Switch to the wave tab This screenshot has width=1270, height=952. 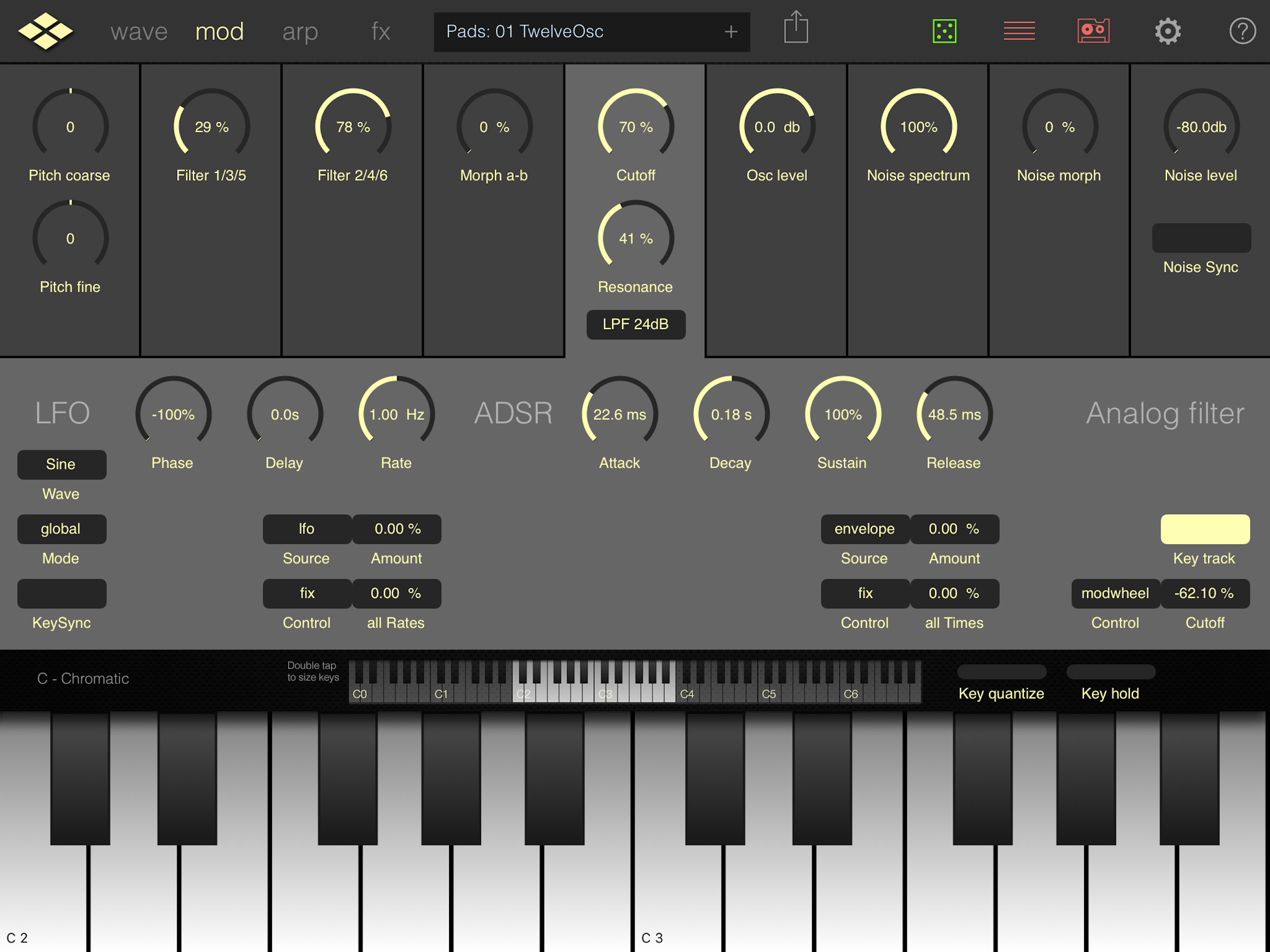139,32
